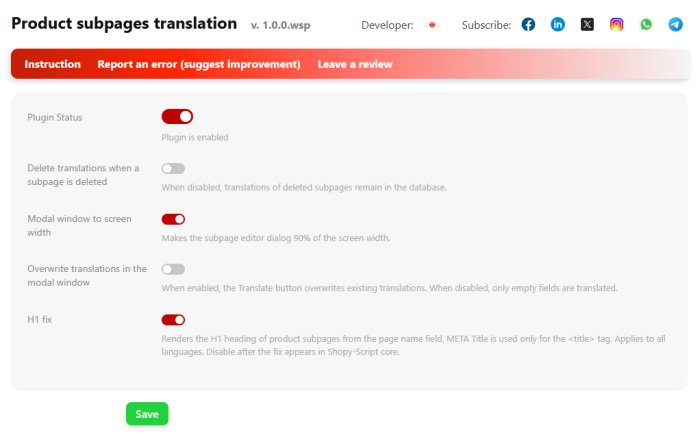Open the Instagram subscribe icon
Screen dimensions: 700x448
pos(617,25)
